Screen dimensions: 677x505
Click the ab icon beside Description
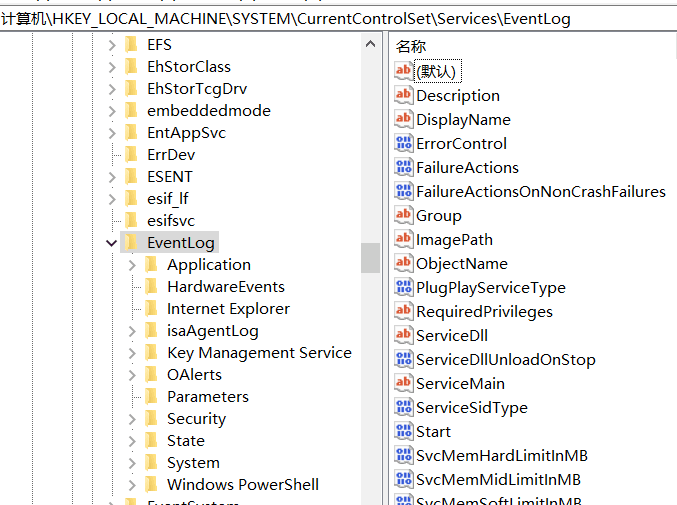tap(403, 95)
